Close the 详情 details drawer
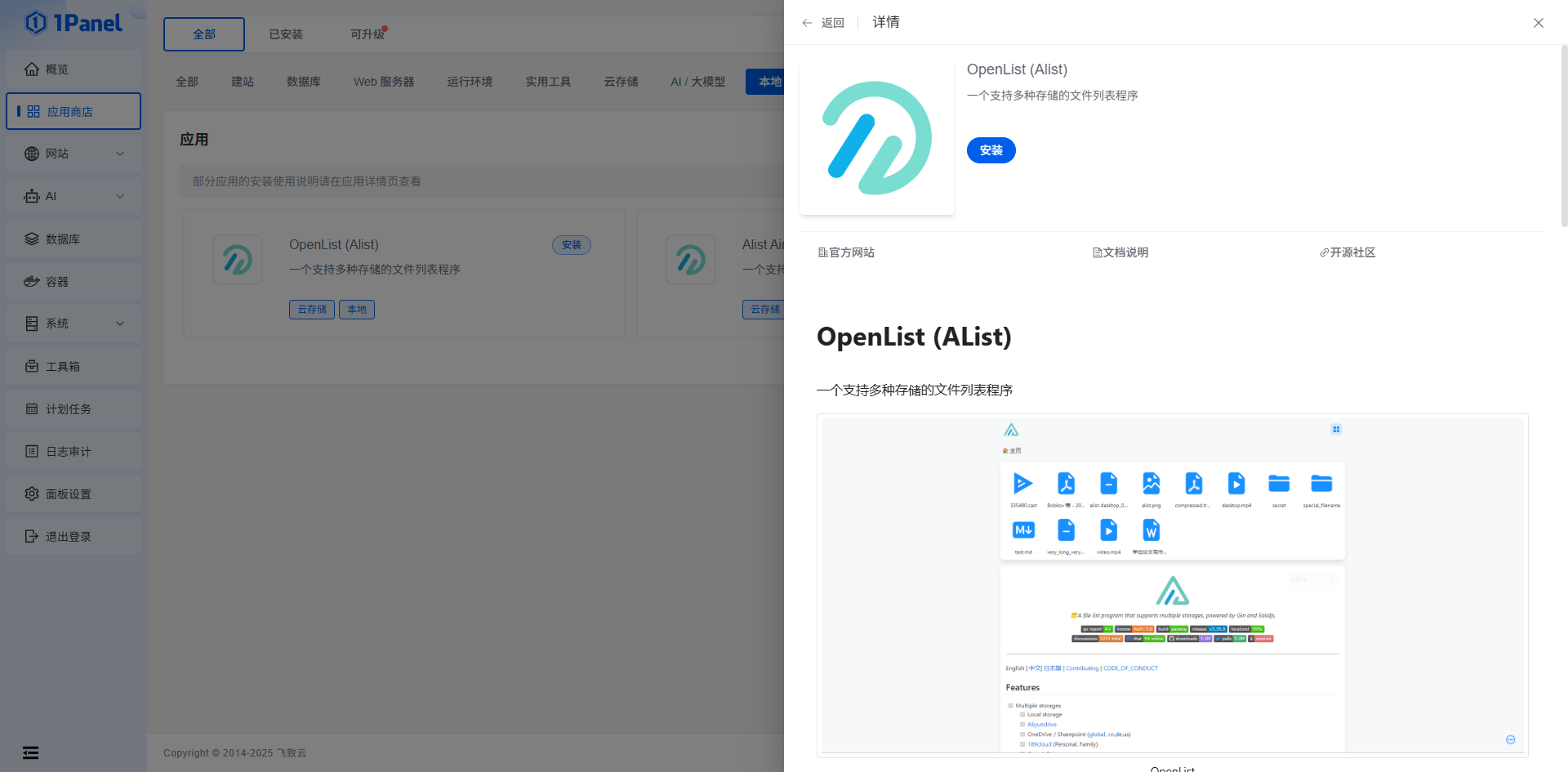The image size is (1568, 772). (1539, 23)
